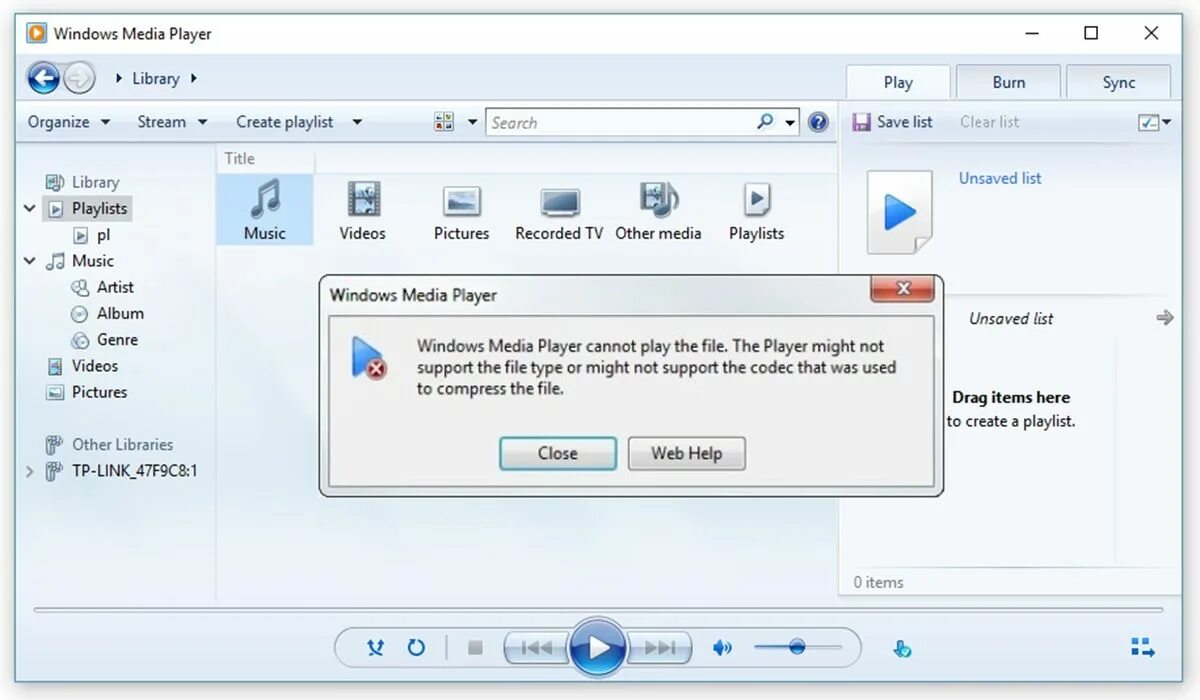Toggle repeat in playback controls
Viewport: 1200px width, 700px height.
[416, 648]
